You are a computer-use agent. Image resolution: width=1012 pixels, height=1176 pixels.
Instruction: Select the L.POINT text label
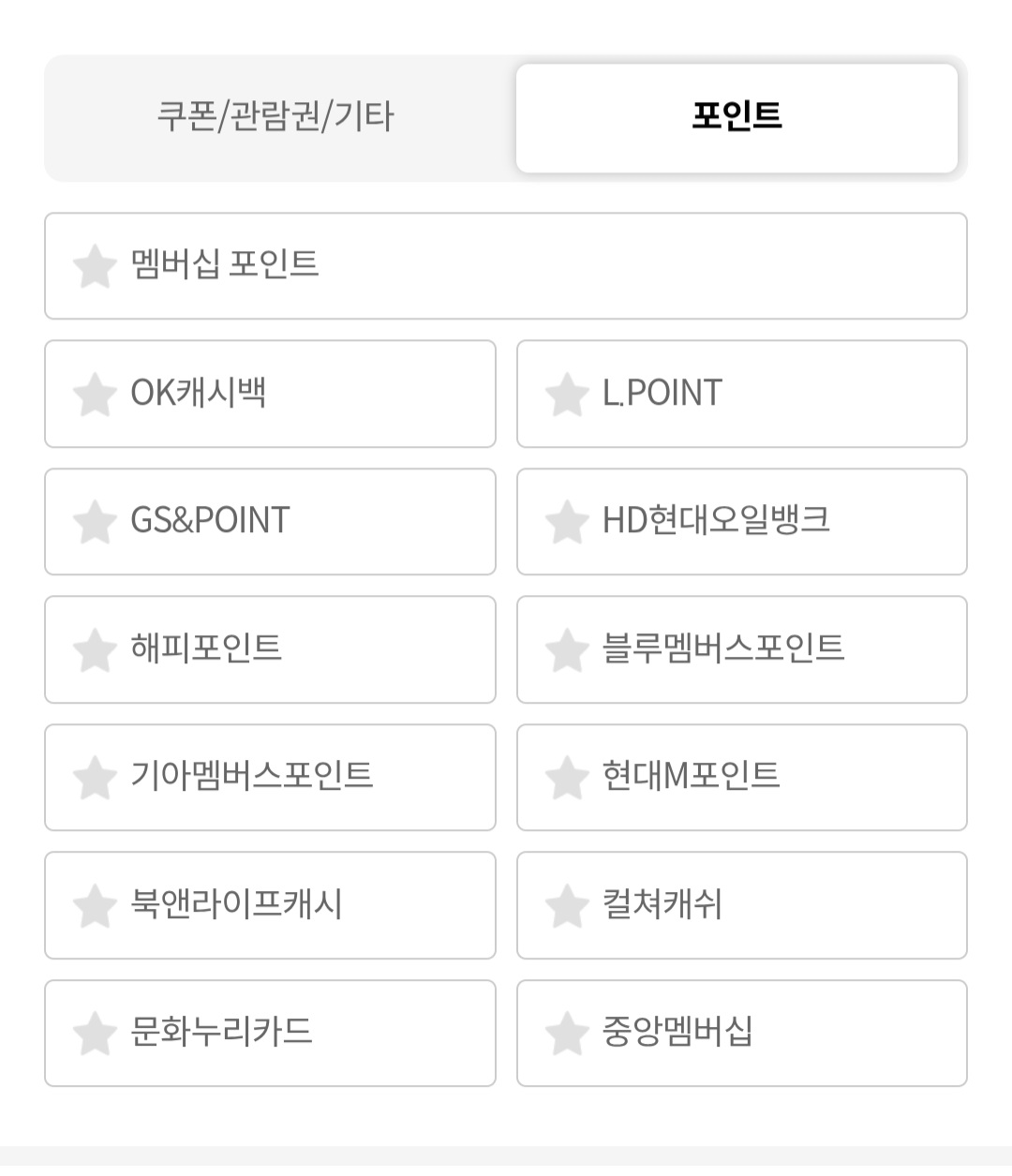tap(662, 394)
